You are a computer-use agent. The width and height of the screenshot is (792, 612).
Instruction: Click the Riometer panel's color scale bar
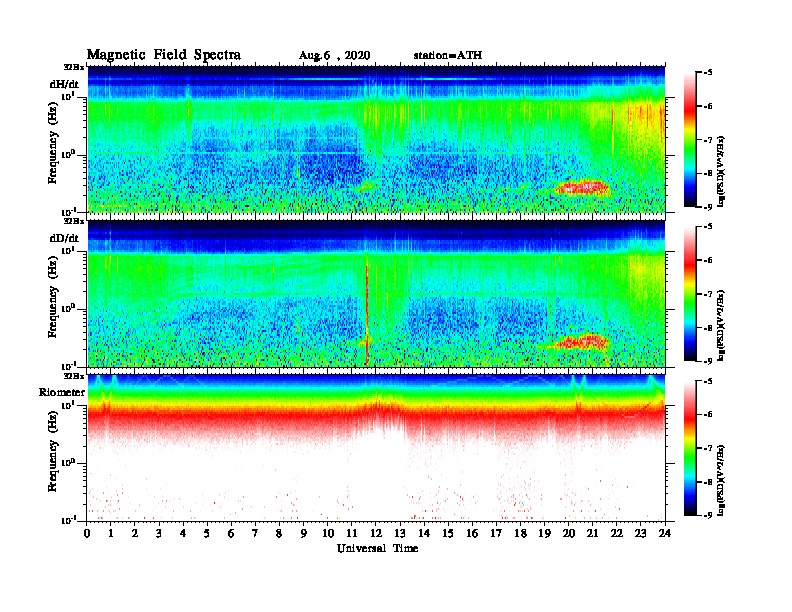click(690, 448)
